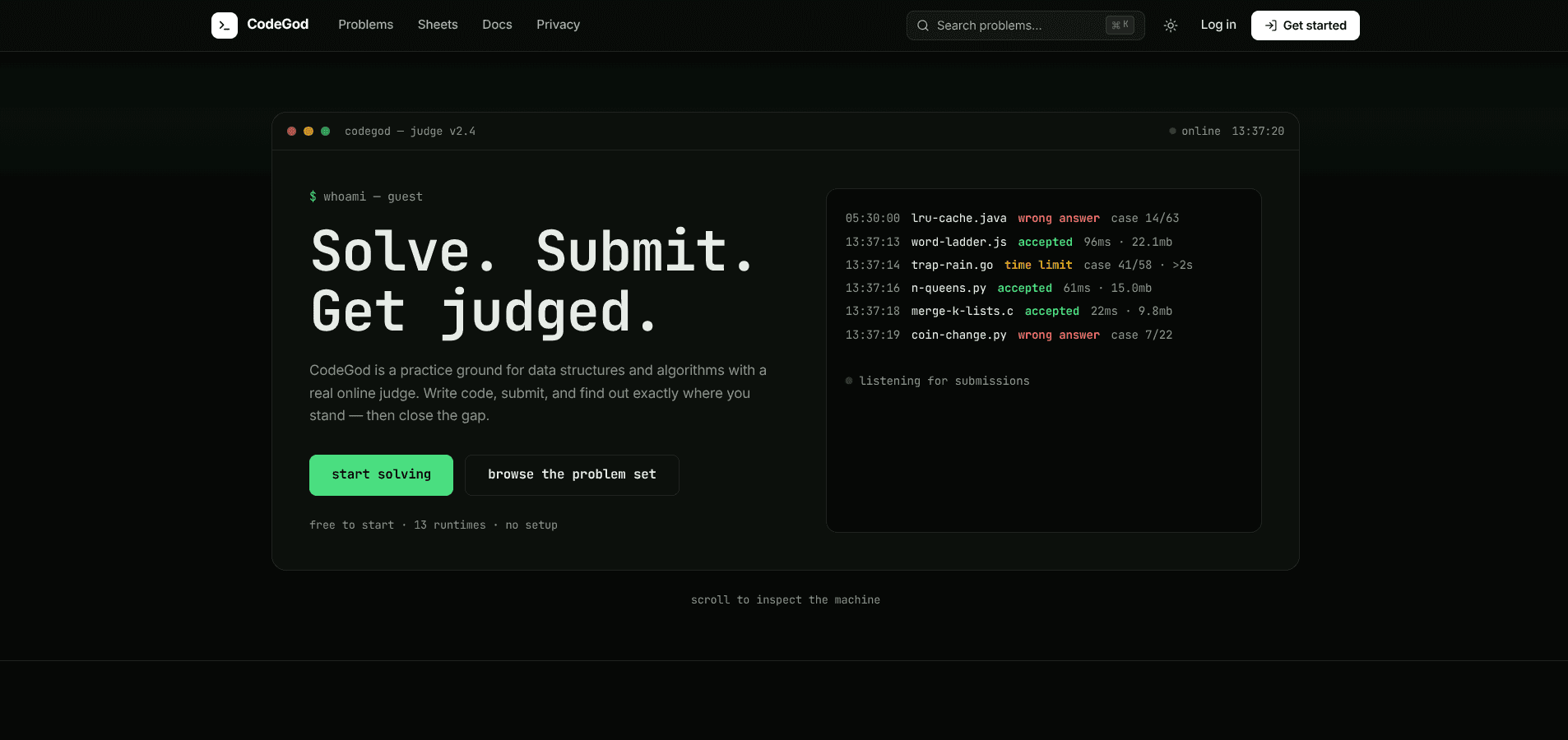Click the time limit status label
This screenshot has height=740, width=1568.
click(1038, 265)
